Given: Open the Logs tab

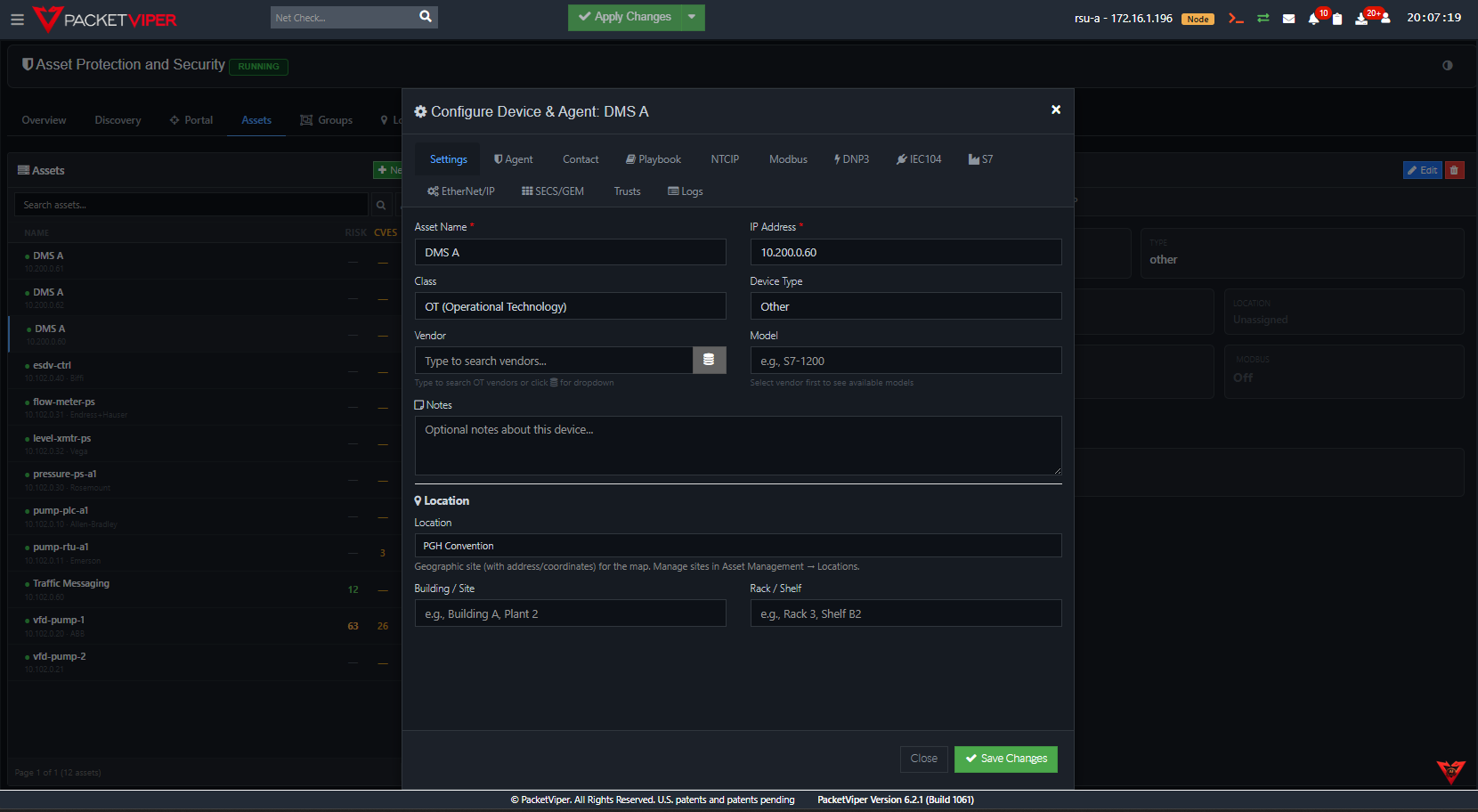Looking at the screenshot, I should pos(686,191).
